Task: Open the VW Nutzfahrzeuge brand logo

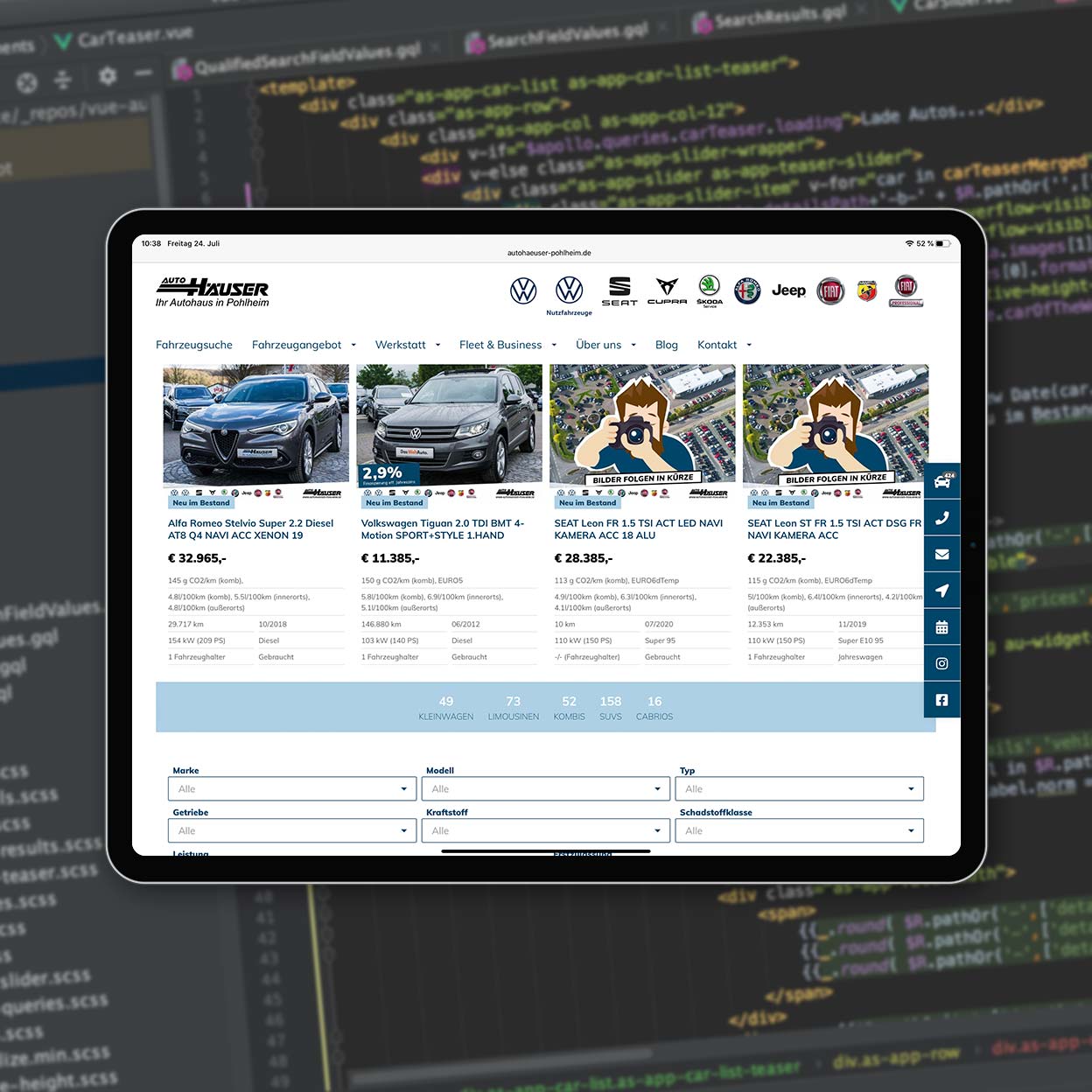Action: (570, 295)
